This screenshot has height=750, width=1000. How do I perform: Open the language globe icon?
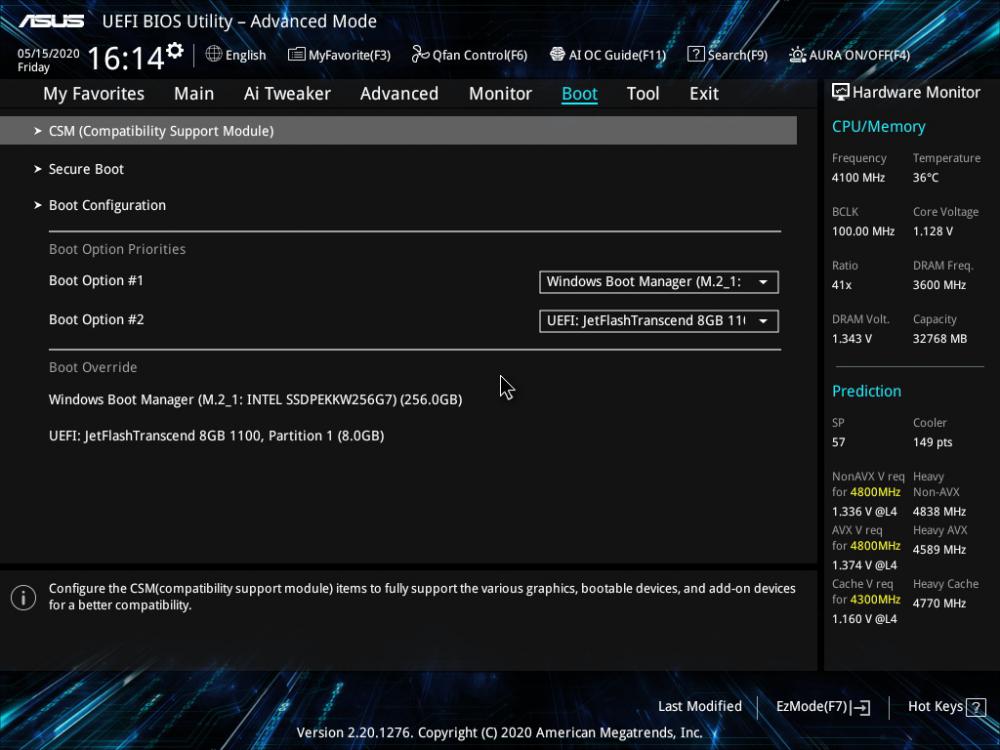click(214, 54)
